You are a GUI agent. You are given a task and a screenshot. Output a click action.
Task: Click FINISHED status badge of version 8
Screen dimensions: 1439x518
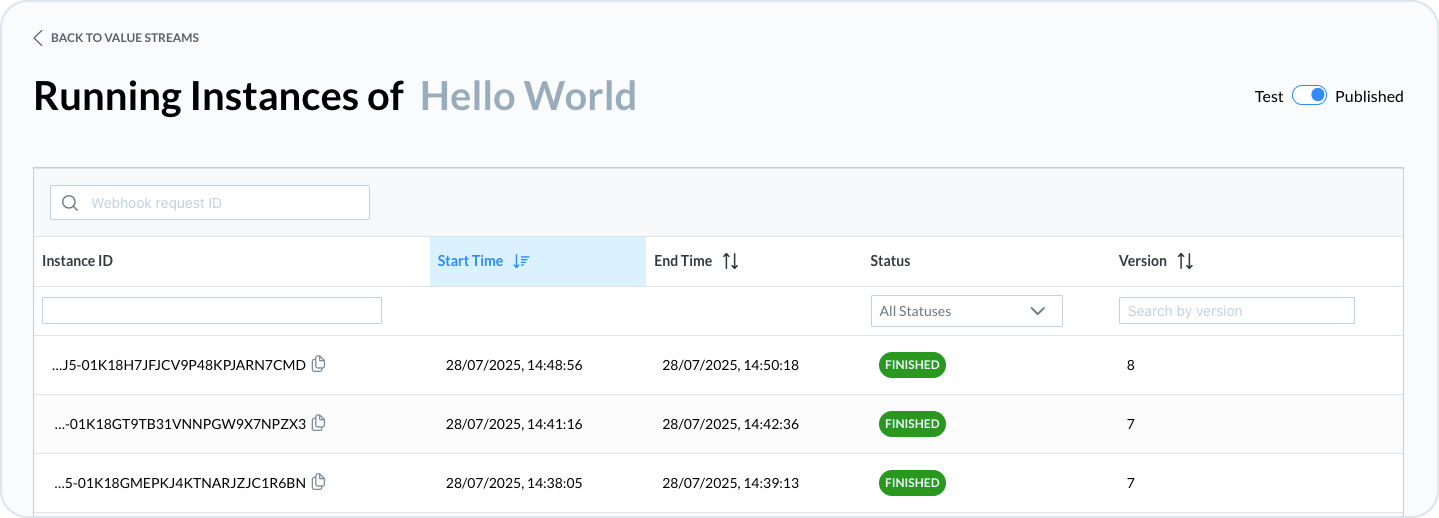pos(912,365)
